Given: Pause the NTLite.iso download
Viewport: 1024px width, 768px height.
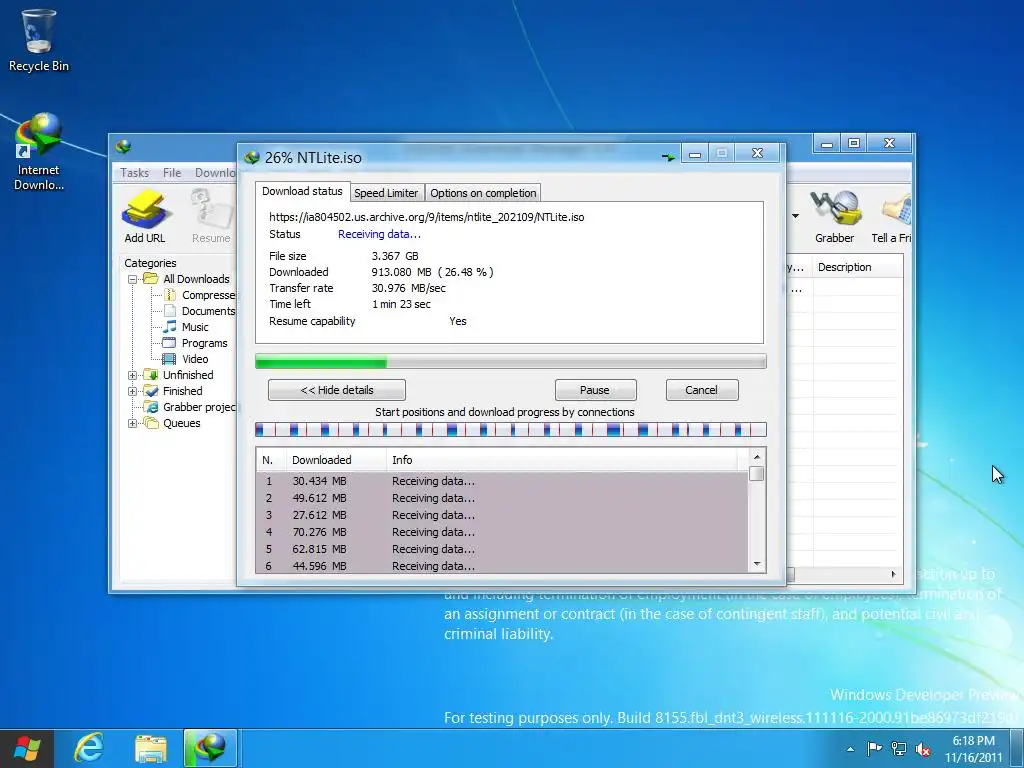Looking at the screenshot, I should [x=595, y=390].
